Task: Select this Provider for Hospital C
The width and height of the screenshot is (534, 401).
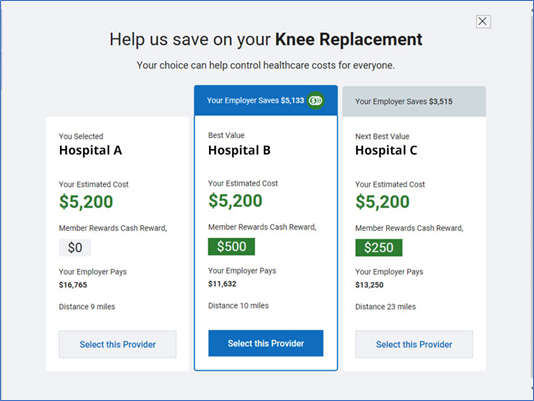Action: point(414,344)
